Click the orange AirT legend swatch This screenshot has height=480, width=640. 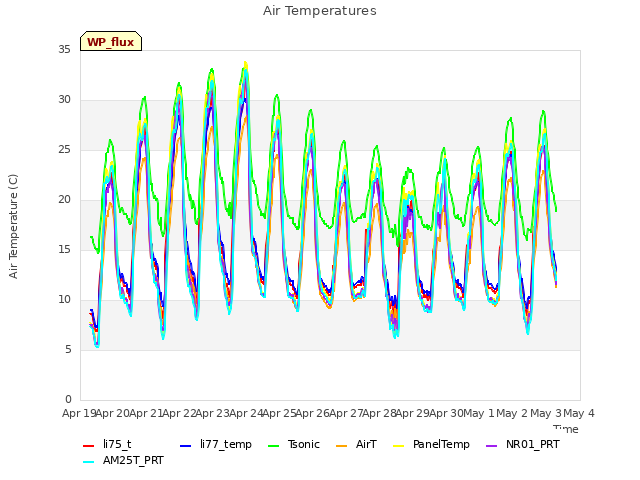pyautogui.click(x=342, y=446)
